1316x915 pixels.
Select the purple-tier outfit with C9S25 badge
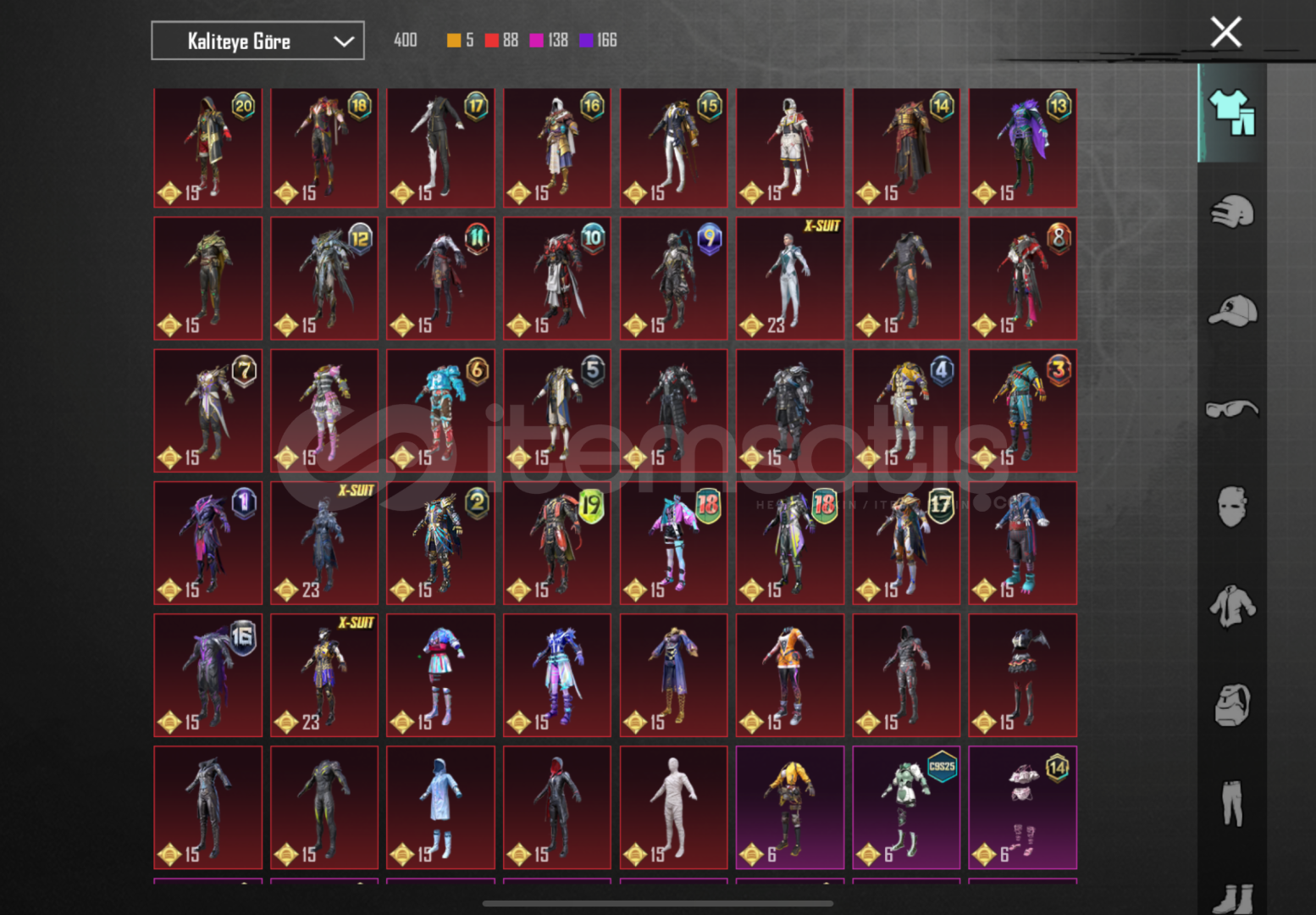(906, 807)
